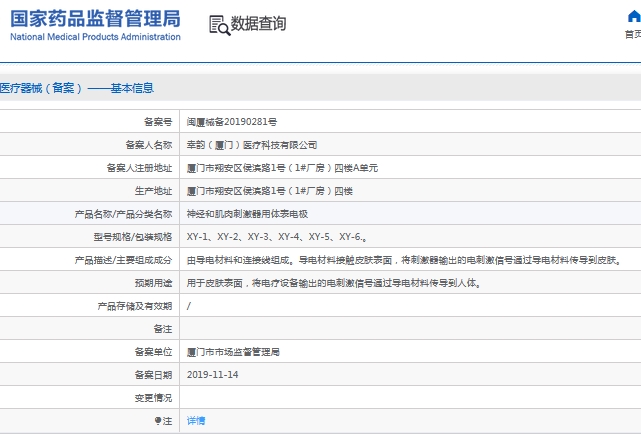Select company name 幸韵（厦门）医疗科技有限公司
The height and width of the screenshot is (442, 641).
click(252, 145)
